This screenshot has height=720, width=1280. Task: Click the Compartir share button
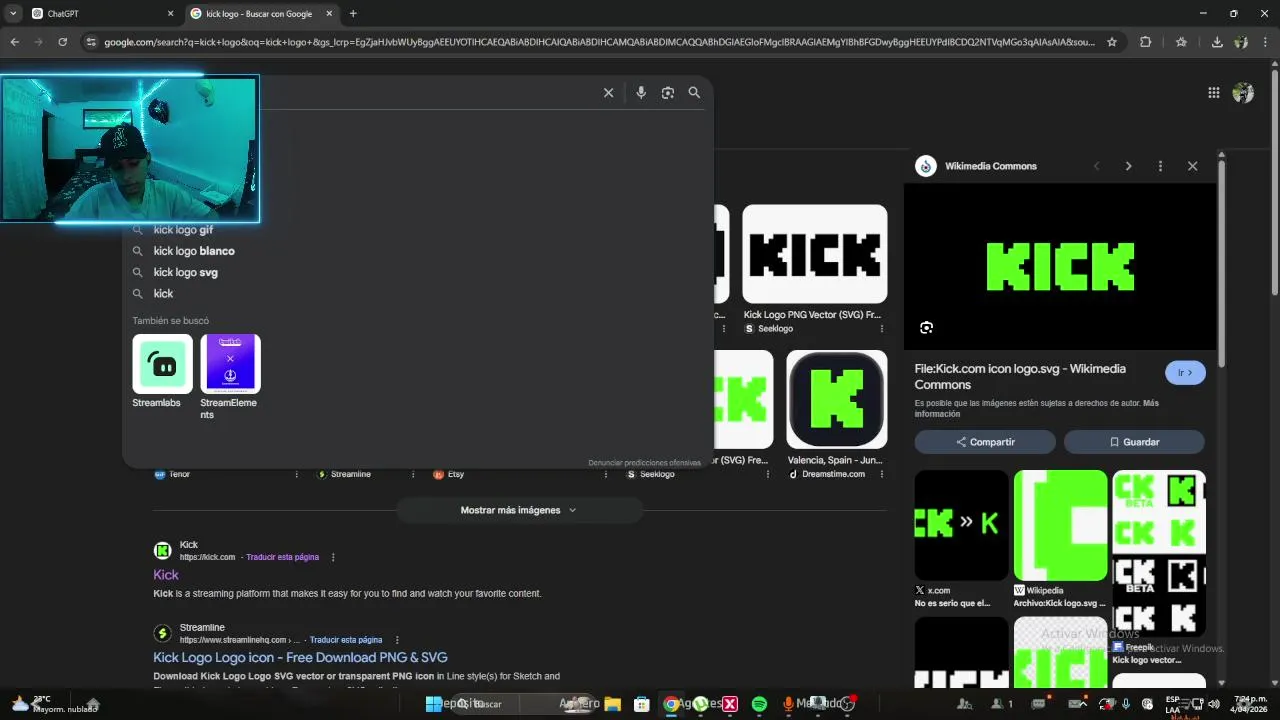[985, 442]
